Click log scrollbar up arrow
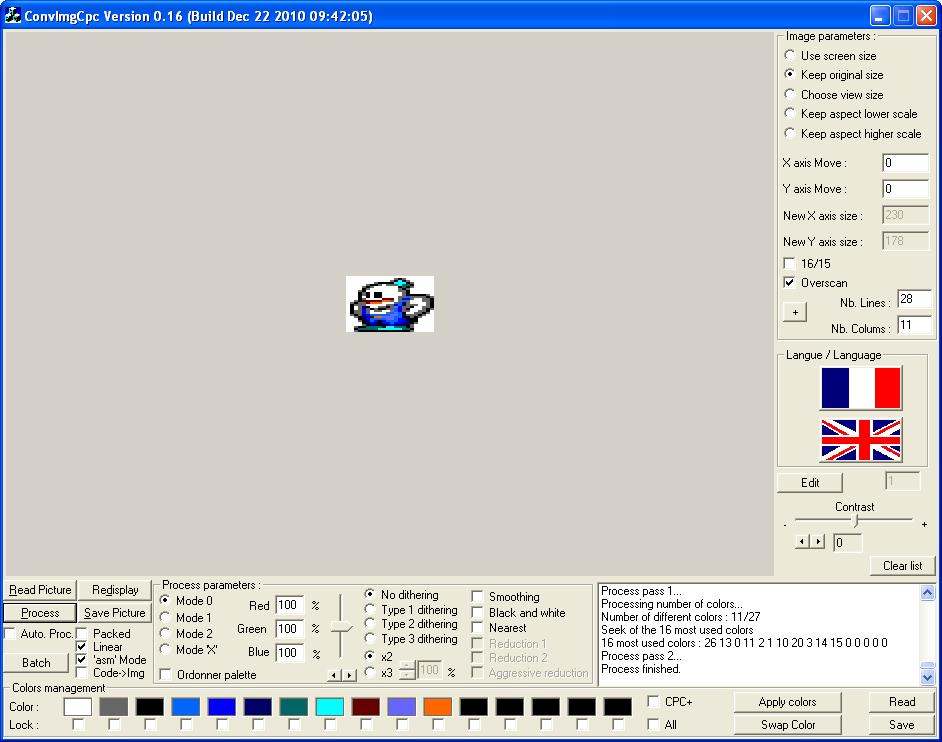 tap(927, 592)
